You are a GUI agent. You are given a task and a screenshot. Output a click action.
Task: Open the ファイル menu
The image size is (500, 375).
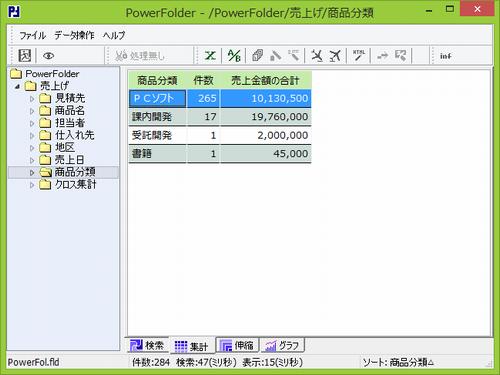(x=32, y=35)
